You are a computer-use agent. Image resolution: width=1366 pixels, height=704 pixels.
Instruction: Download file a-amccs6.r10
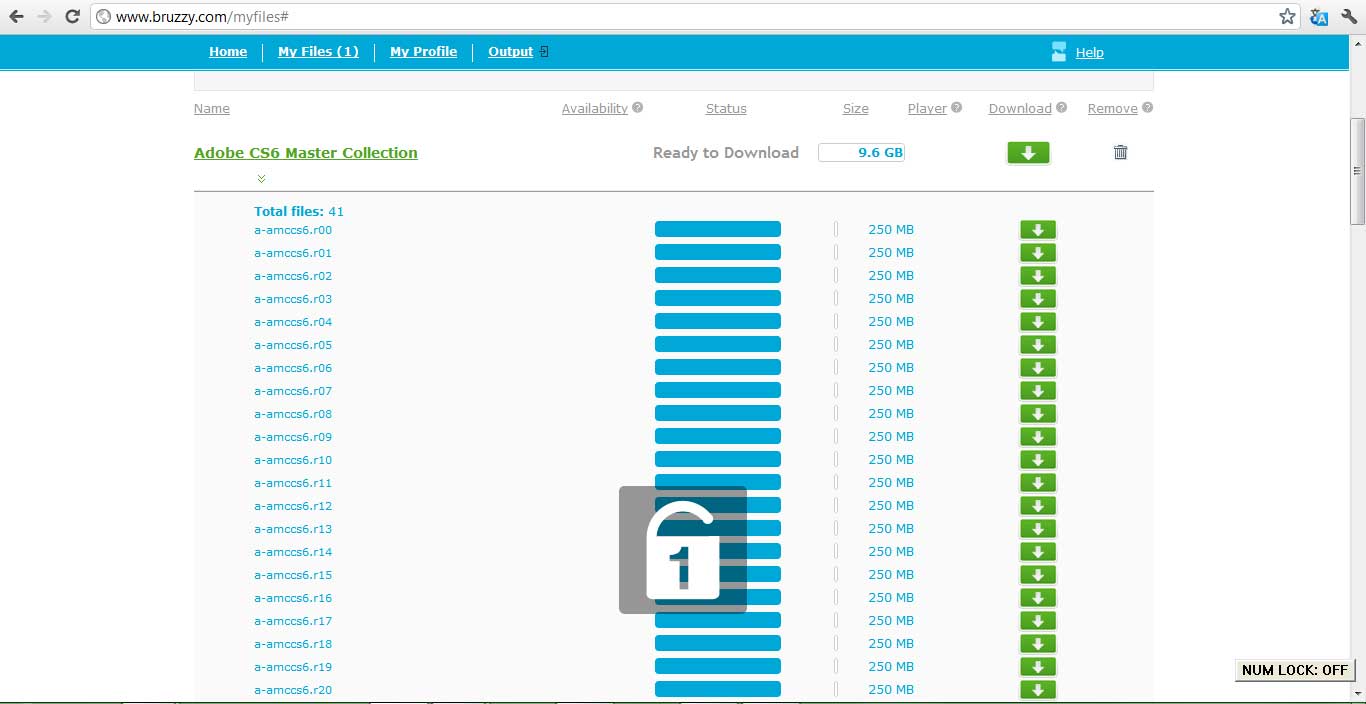[x=1038, y=460]
